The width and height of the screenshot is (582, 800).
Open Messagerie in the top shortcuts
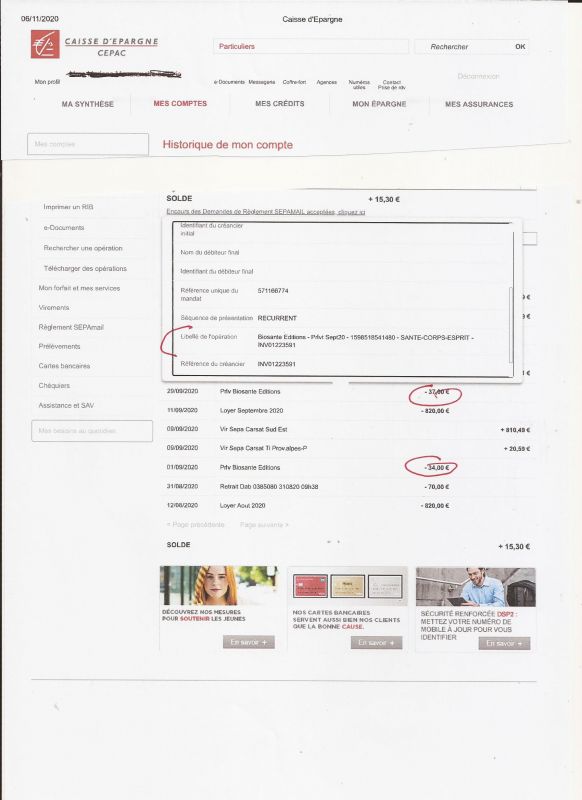point(262,82)
